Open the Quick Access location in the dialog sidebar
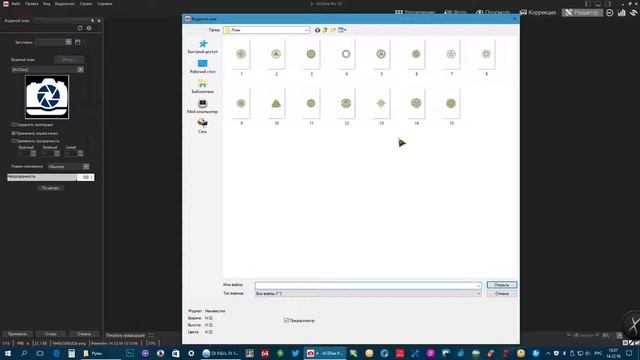The image size is (640, 360). coord(202,47)
